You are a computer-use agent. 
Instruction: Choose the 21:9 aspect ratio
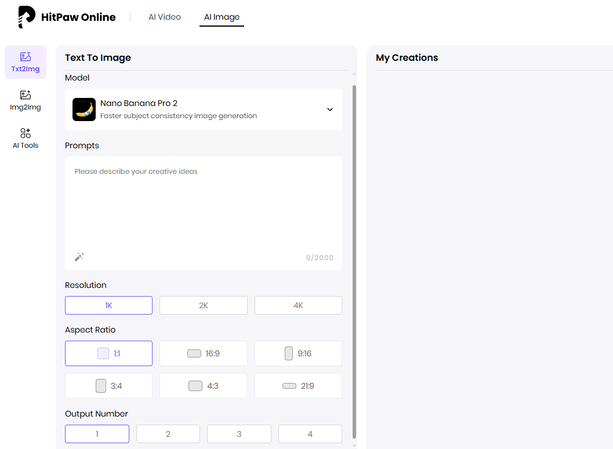298,385
